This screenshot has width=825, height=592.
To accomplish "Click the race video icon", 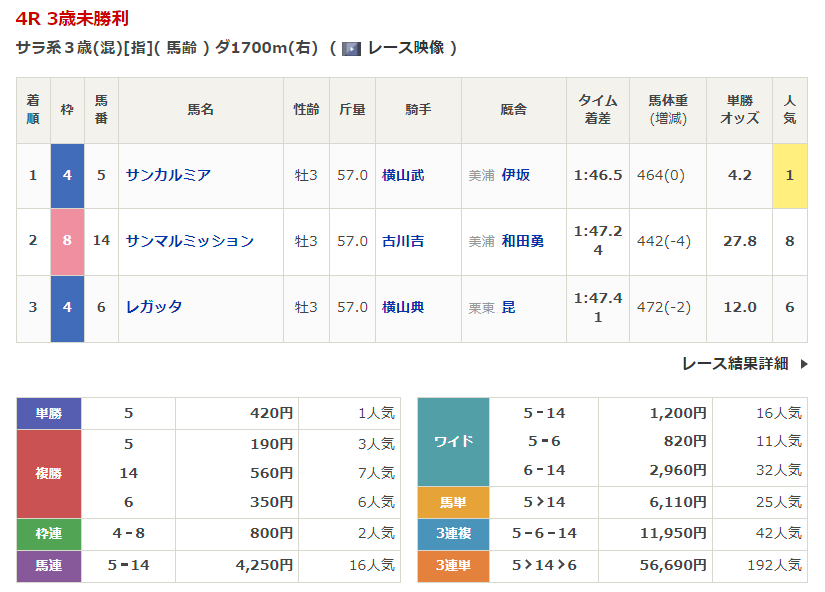I will (351, 48).
